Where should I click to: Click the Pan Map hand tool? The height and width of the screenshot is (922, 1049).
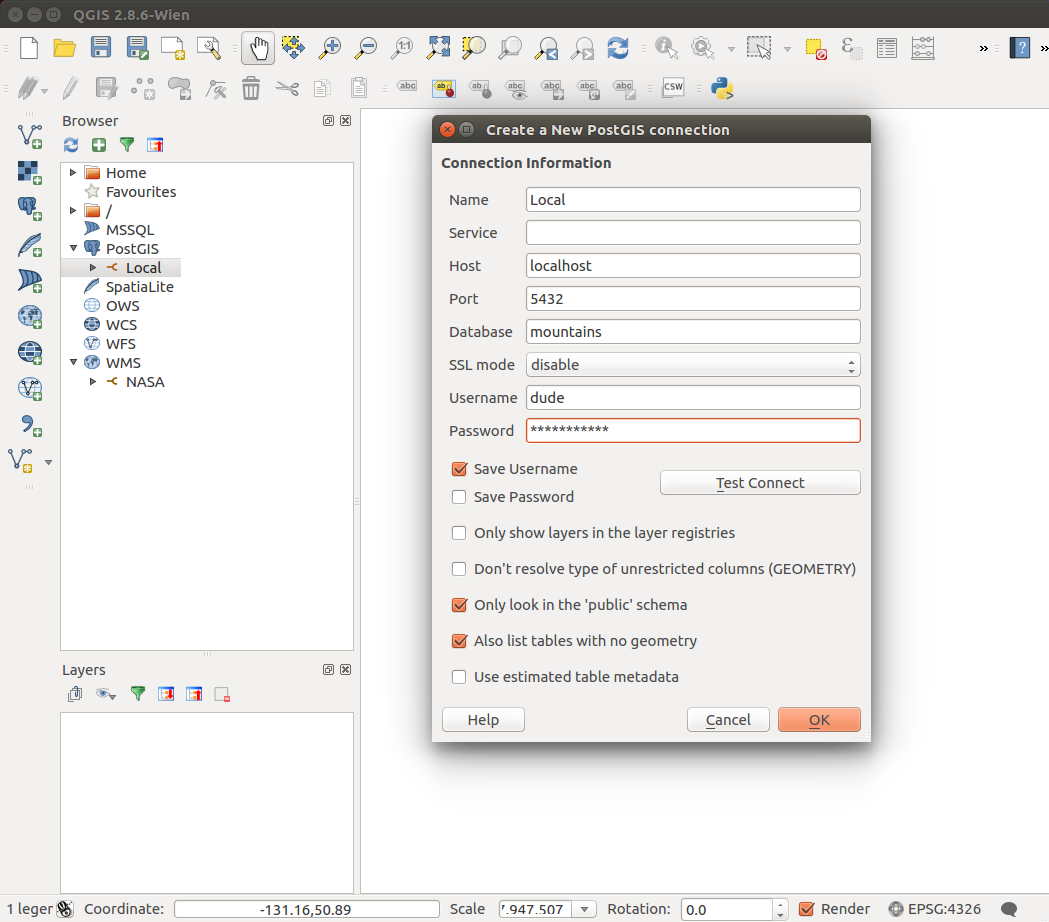pos(258,47)
